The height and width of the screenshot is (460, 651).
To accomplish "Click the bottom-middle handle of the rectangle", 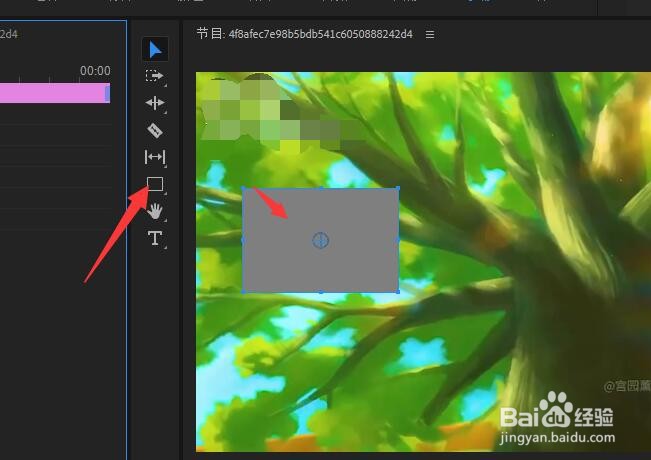I will (321, 292).
